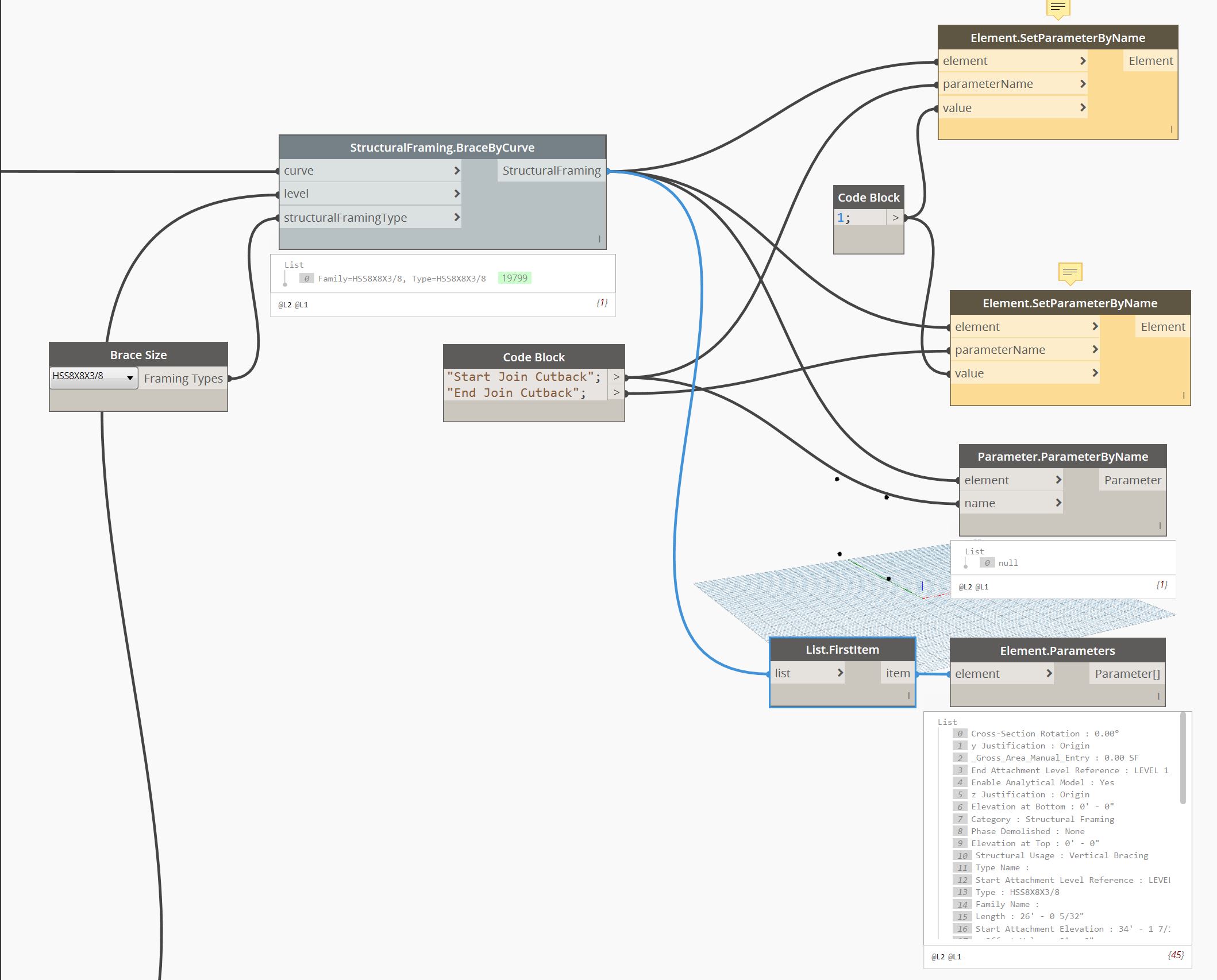
Task: Click the structuralFramingType input chevron
Action: (457, 217)
